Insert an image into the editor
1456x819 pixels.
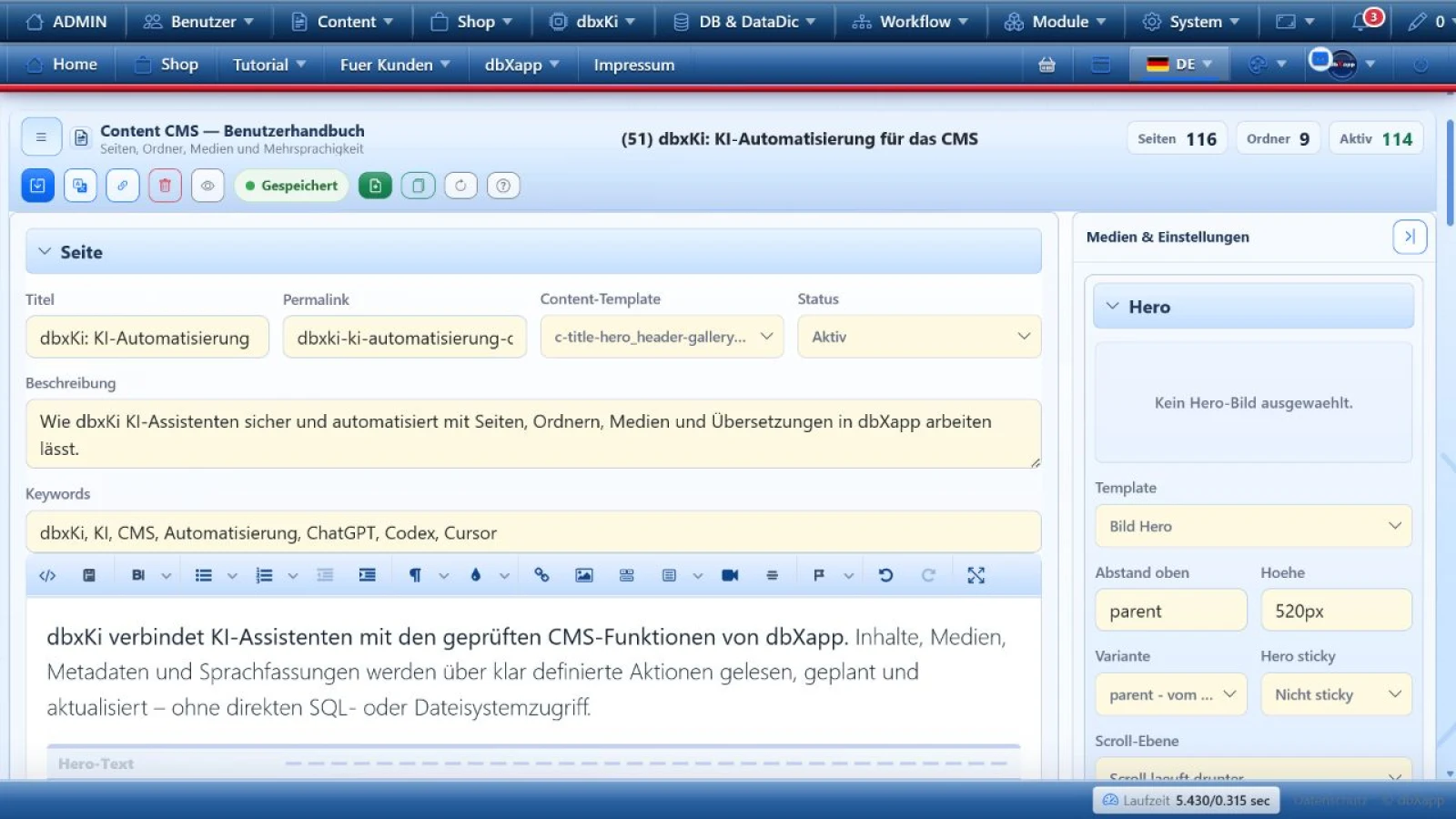coord(584,575)
